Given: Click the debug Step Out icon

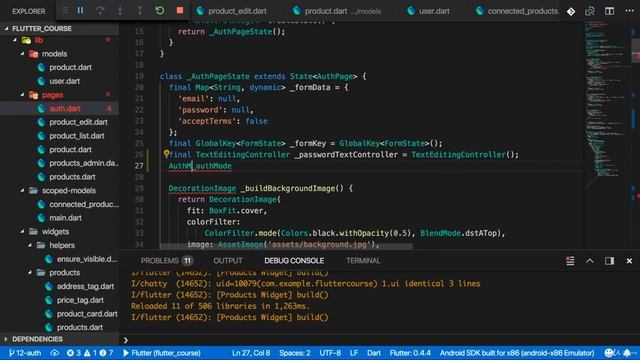Looking at the screenshot, I should (140, 11).
